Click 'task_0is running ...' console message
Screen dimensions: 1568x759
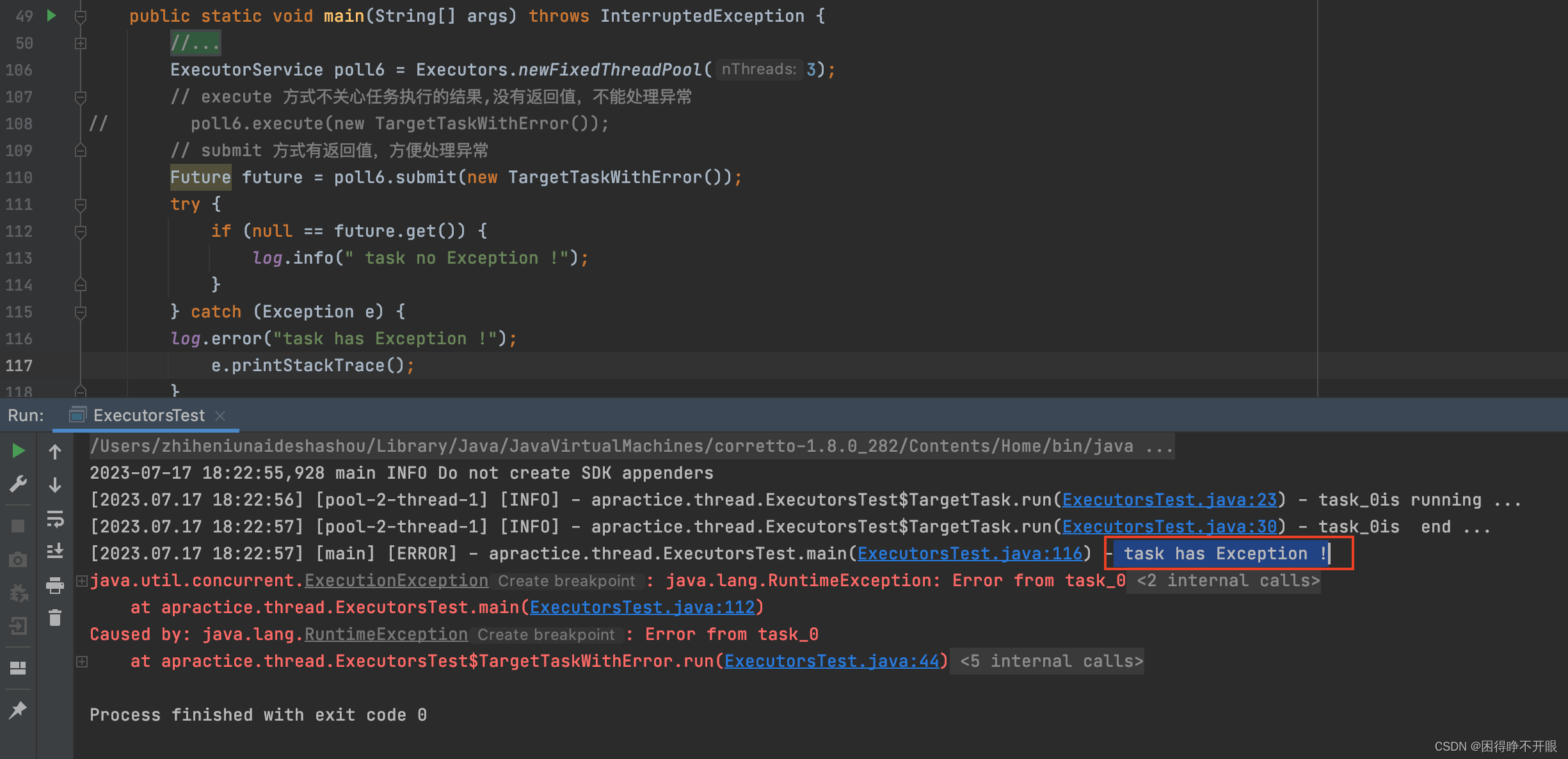tap(1420, 500)
